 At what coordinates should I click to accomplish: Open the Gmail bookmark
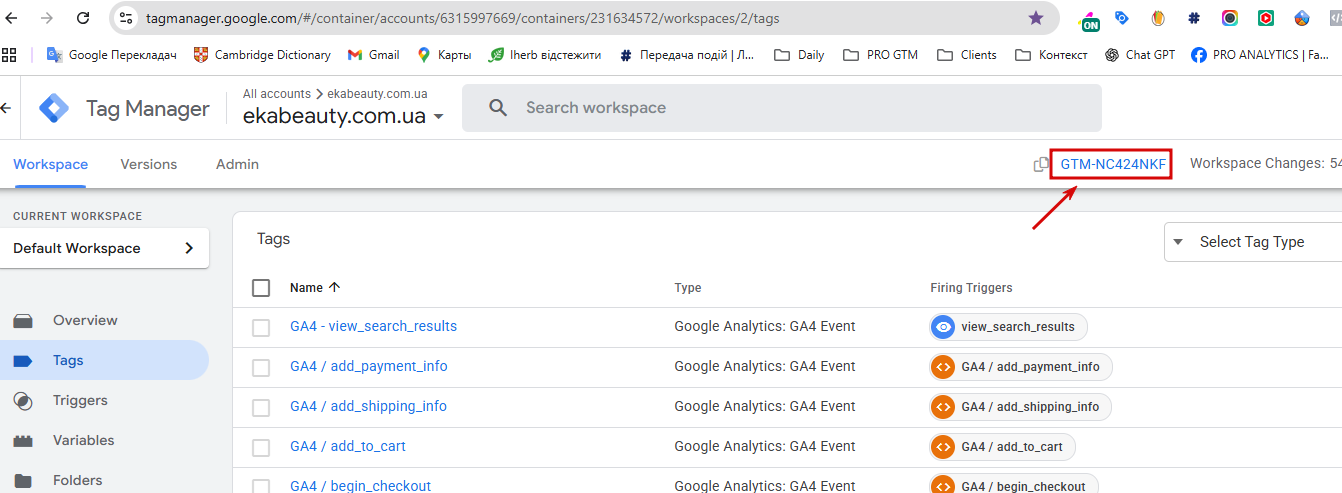373,55
